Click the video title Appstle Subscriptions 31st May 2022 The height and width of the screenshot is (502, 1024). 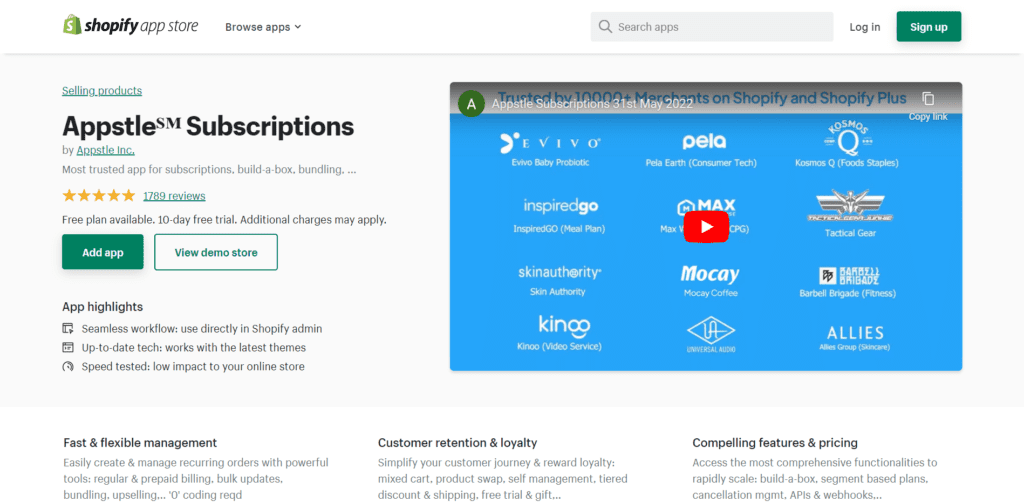point(592,104)
